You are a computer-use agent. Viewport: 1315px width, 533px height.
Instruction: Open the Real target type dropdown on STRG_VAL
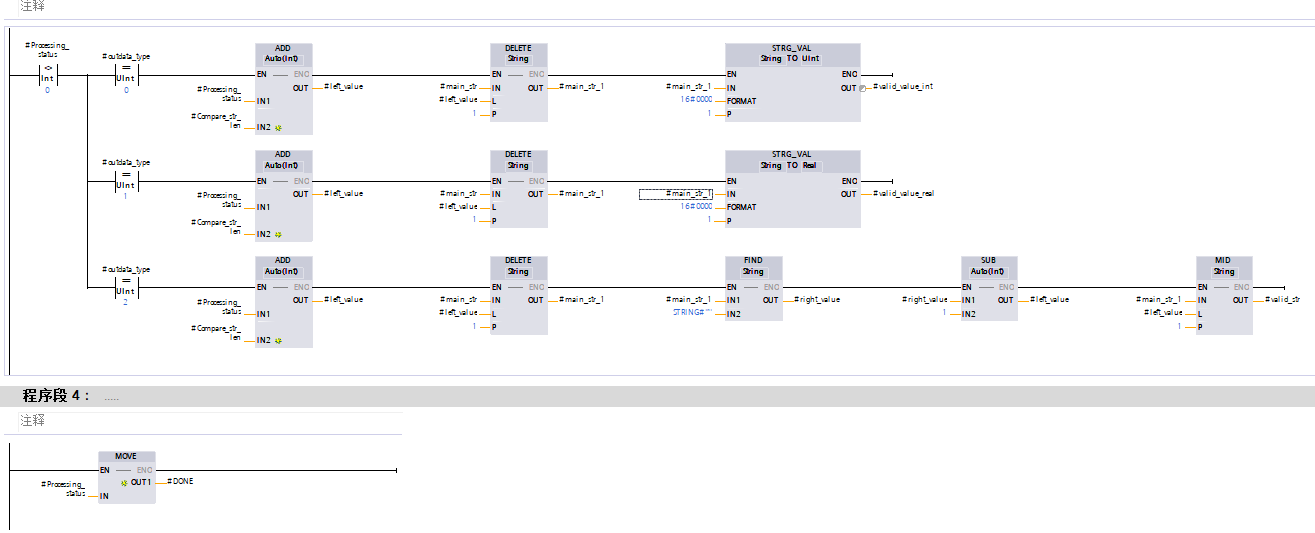(x=809, y=165)
